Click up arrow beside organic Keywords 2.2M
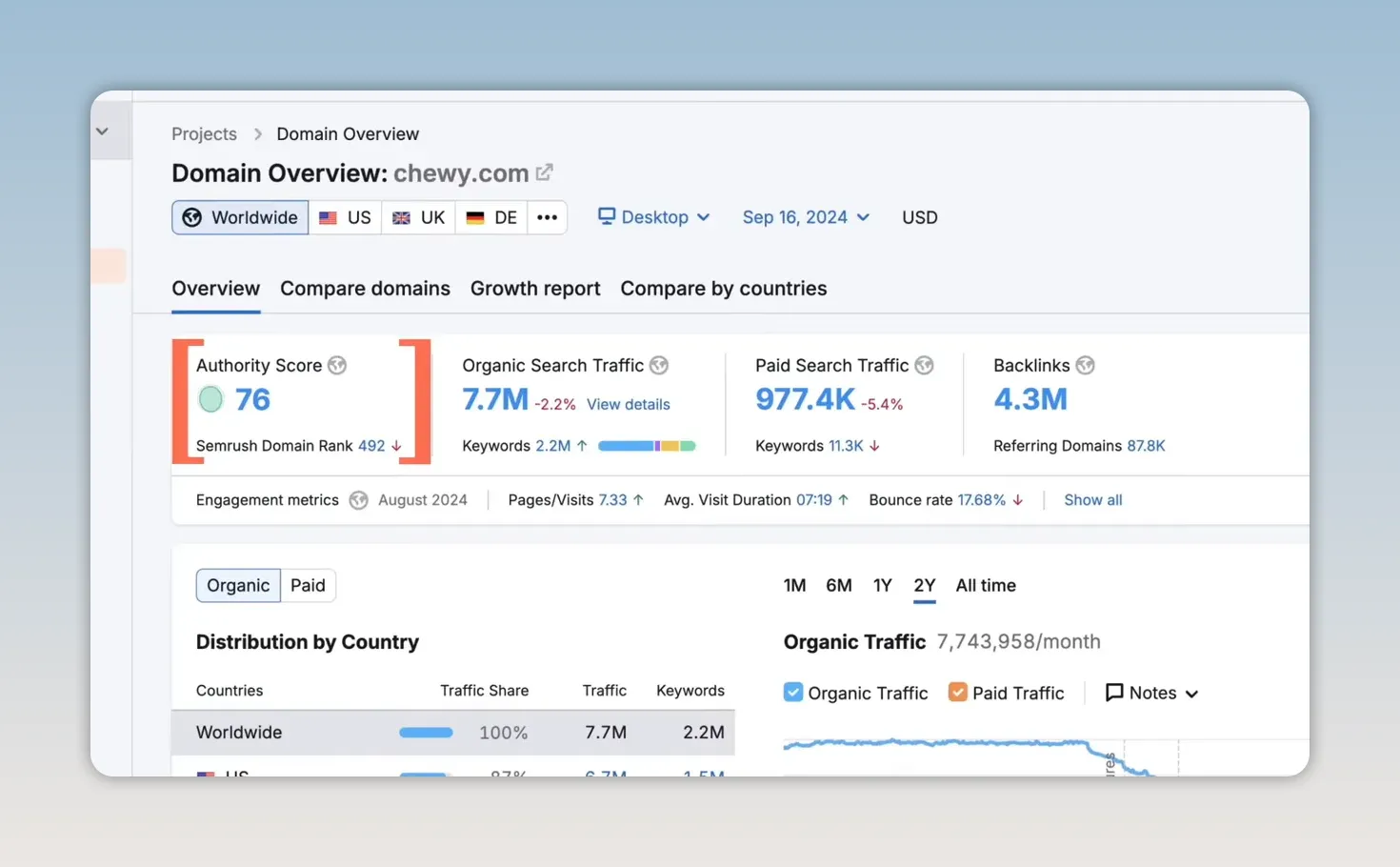1400x867 pixels. click(582, 446)
